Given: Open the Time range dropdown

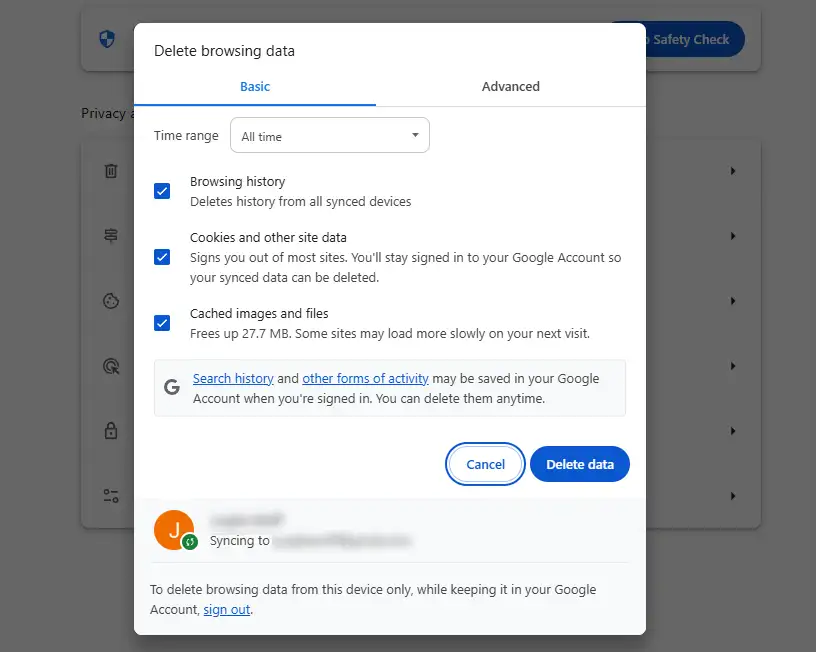Looking at the screenshot, I should pos(330,136).
